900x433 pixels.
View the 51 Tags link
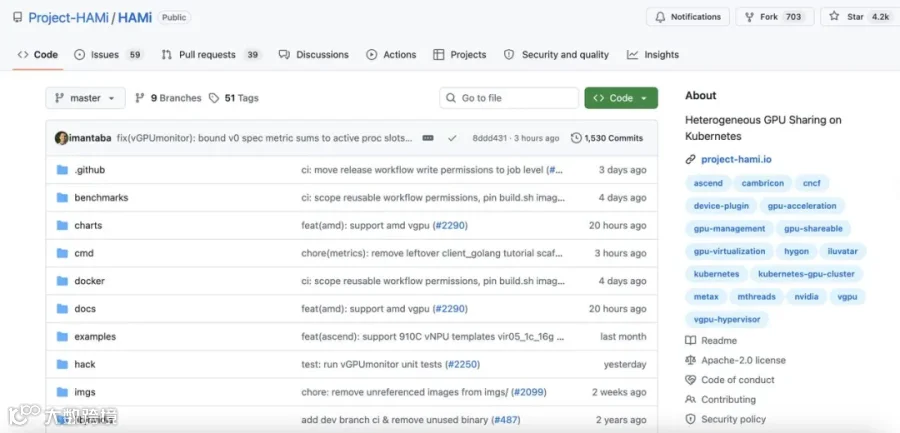[x=234, y=98]
